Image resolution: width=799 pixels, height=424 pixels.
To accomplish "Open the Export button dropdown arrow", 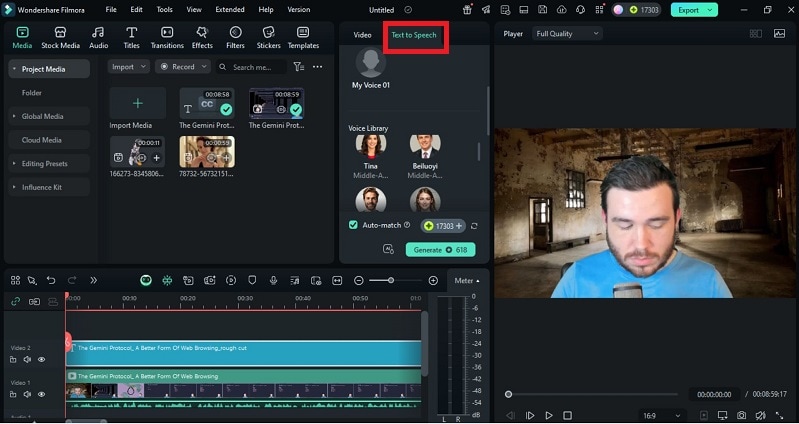I will (x=710, y=10).
